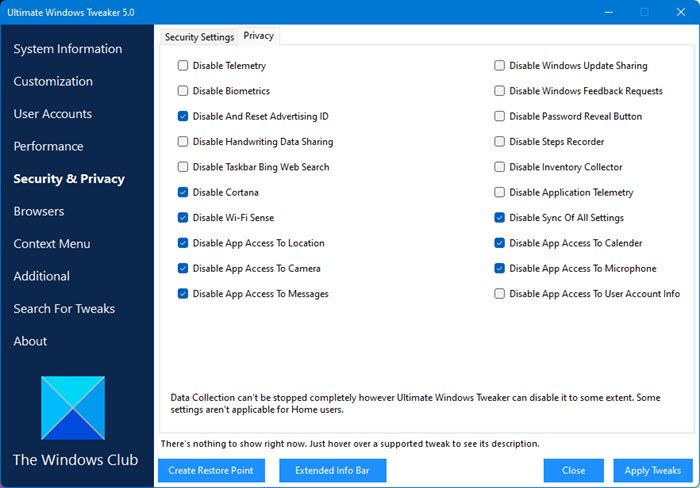700x488 pixels.
Task: Check Disable Windows Update Sharing
Action: click(x=499, y=66)
